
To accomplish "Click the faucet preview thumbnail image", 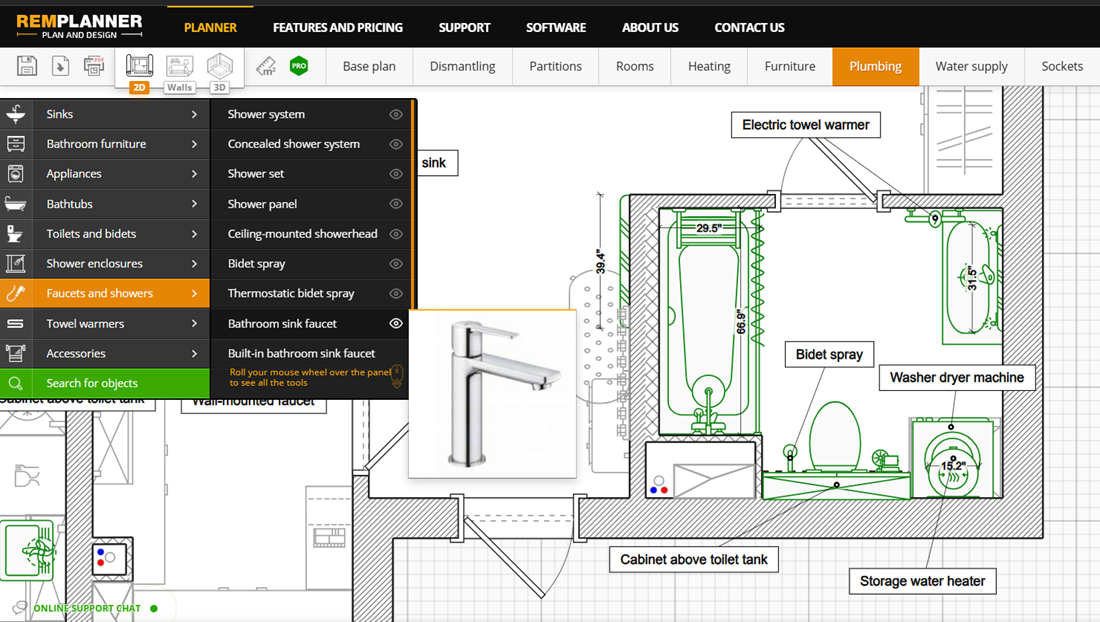I will pos(492,394).
